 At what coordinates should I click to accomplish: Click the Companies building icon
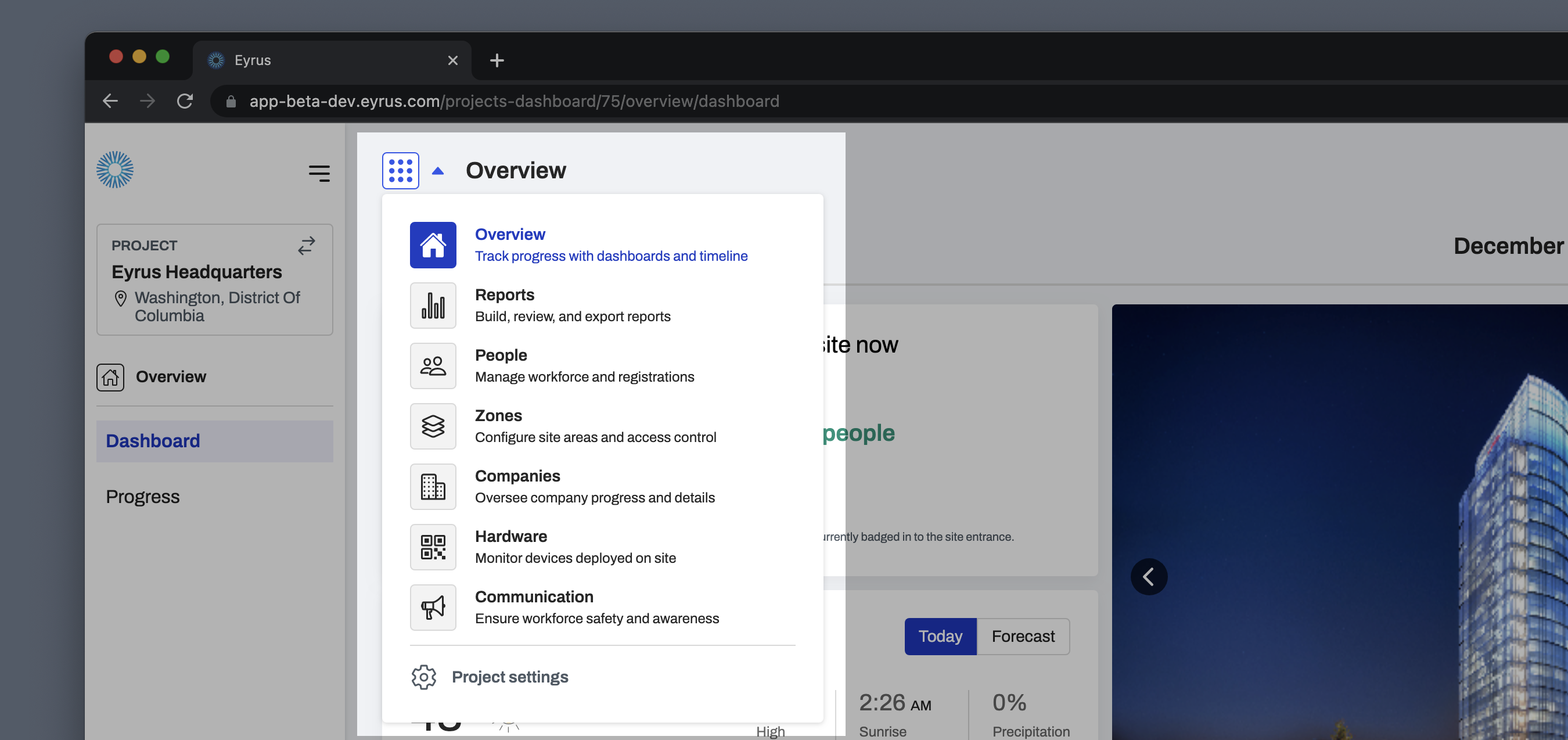click(x=433, y=486)
